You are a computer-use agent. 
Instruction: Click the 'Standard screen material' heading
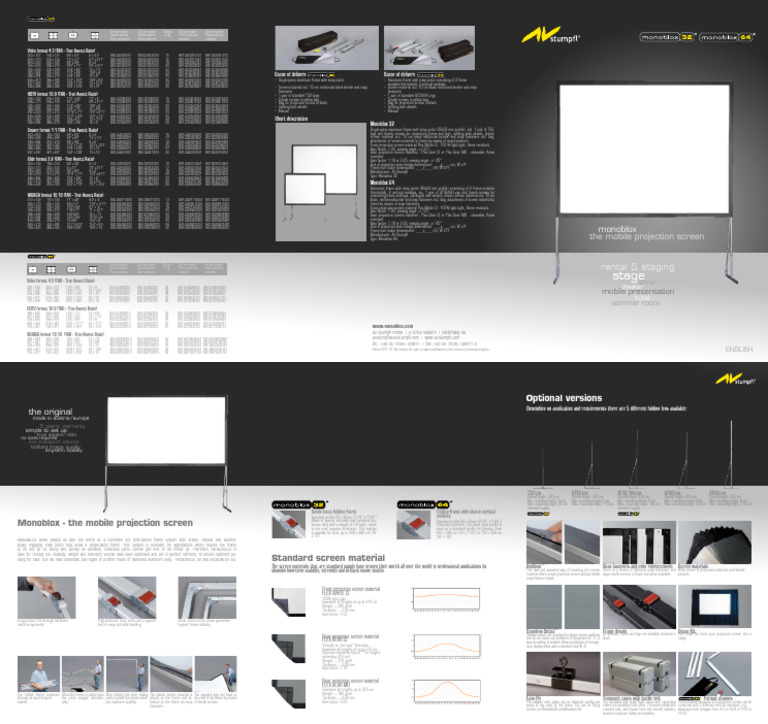click(328, 557)
